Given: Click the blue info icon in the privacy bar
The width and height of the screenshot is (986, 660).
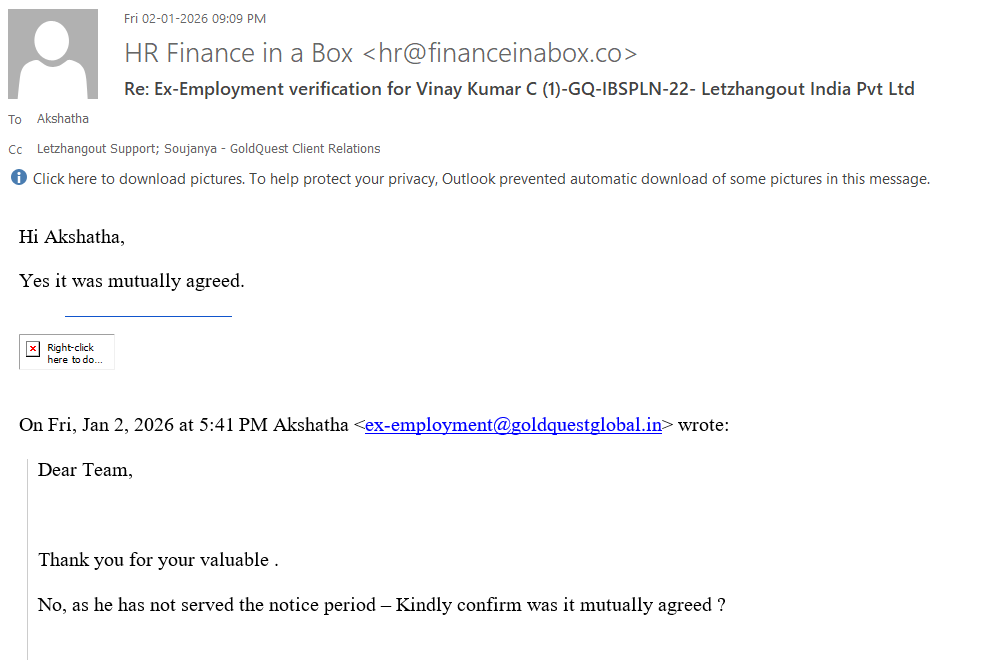Looking at the screenshot, I should 19,178.
